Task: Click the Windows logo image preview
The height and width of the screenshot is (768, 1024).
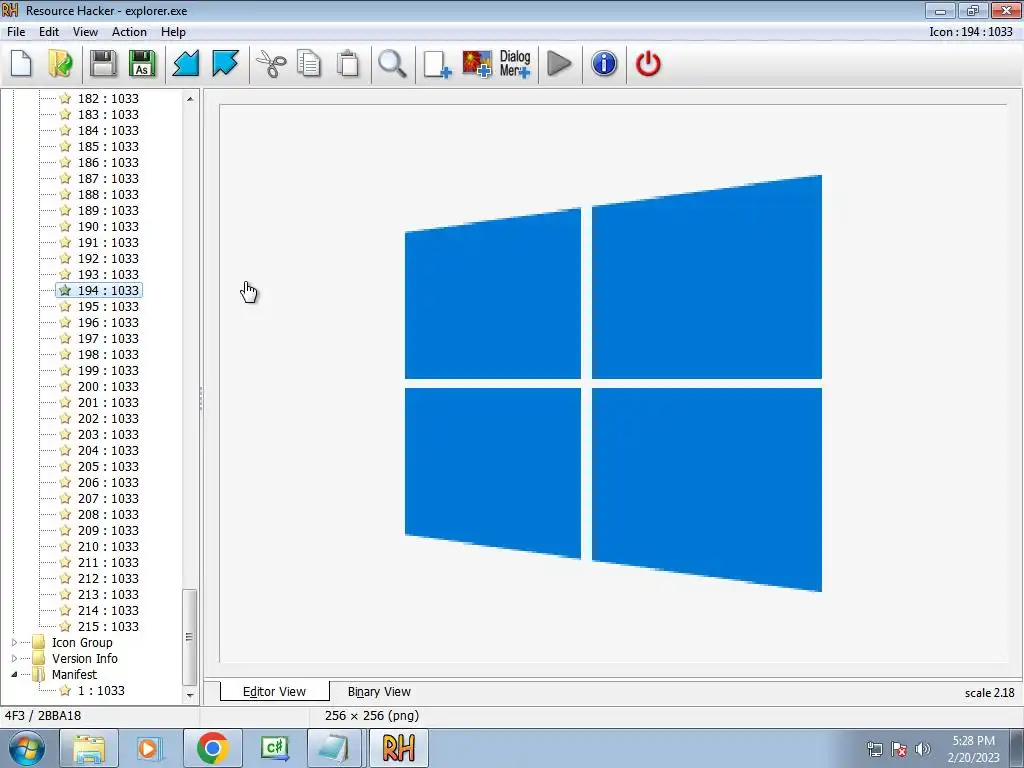Action: coord(613,383)
